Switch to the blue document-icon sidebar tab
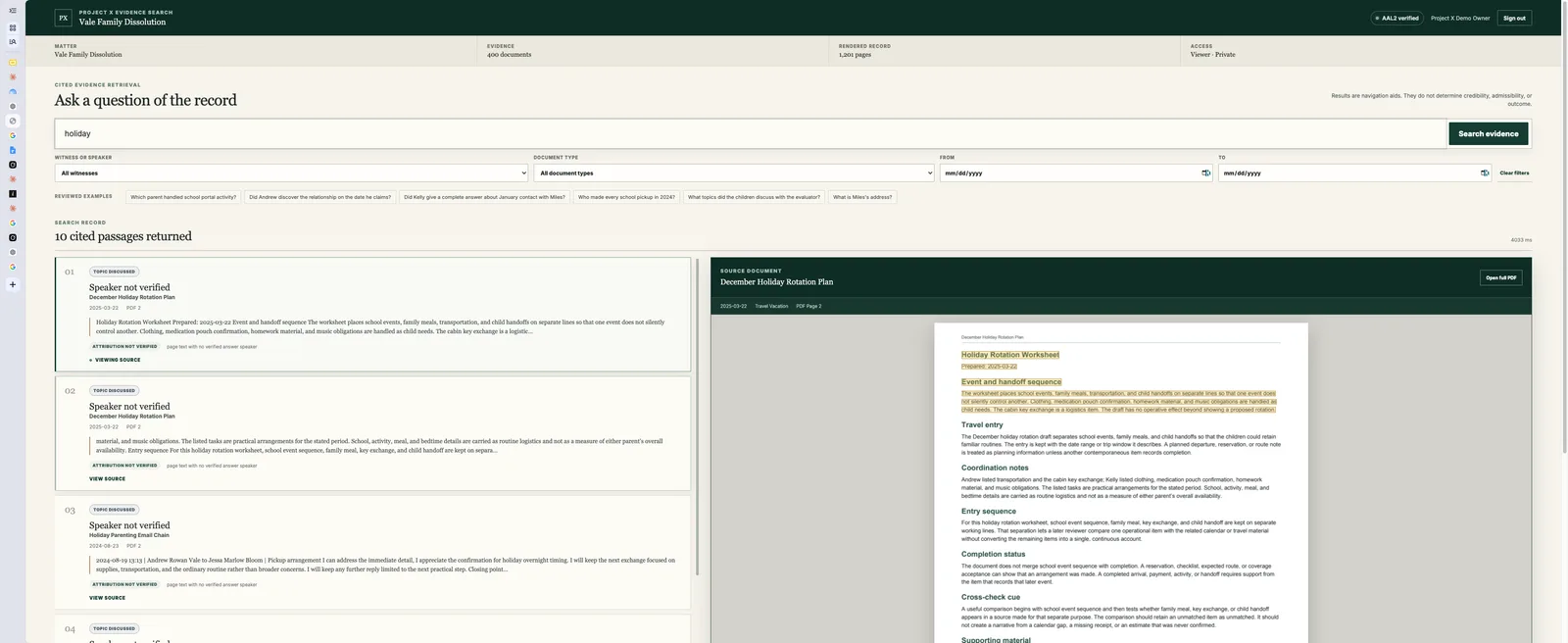 13,150
